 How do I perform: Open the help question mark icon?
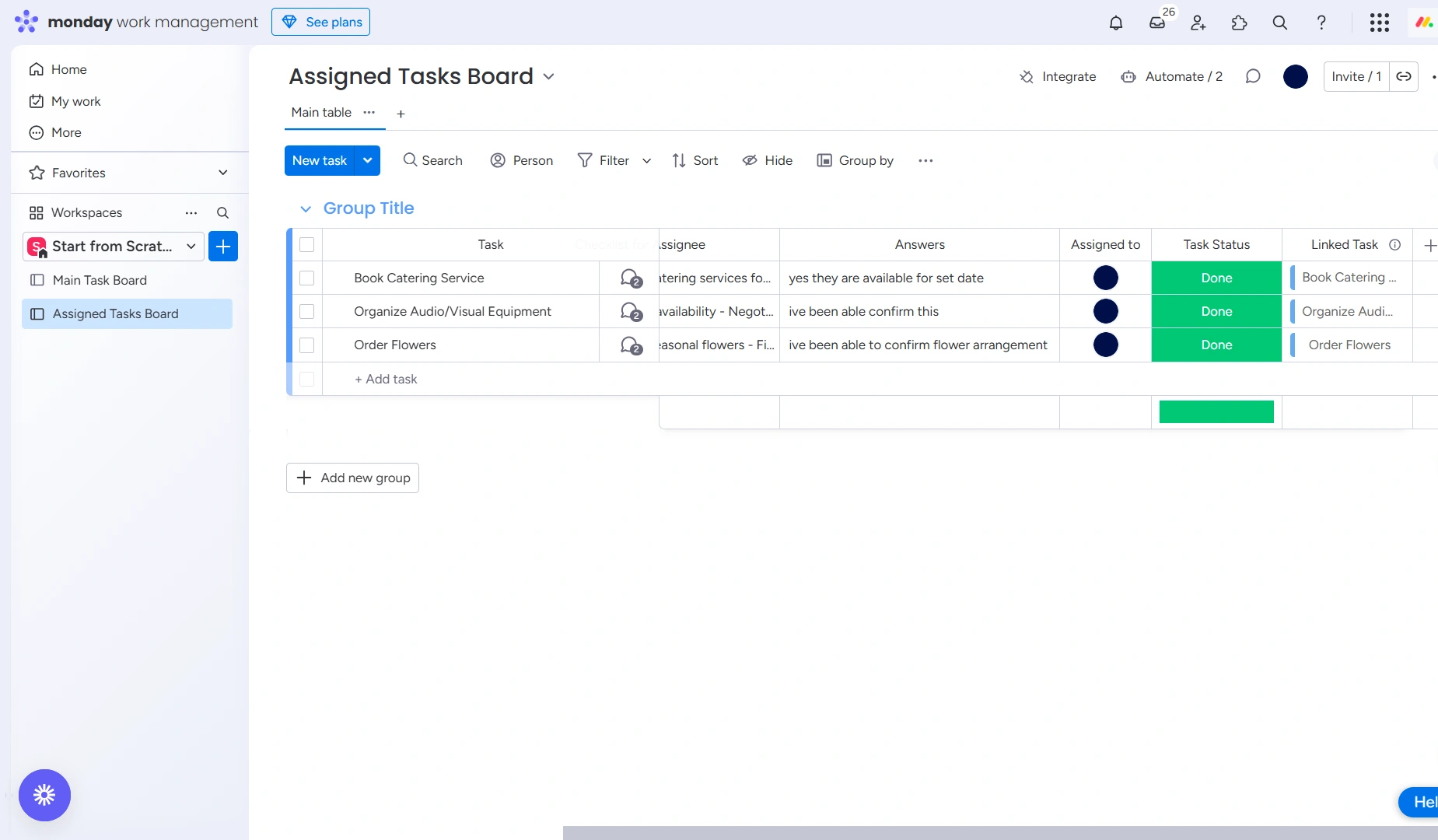pyautogui.click(x=1321, y=23)
